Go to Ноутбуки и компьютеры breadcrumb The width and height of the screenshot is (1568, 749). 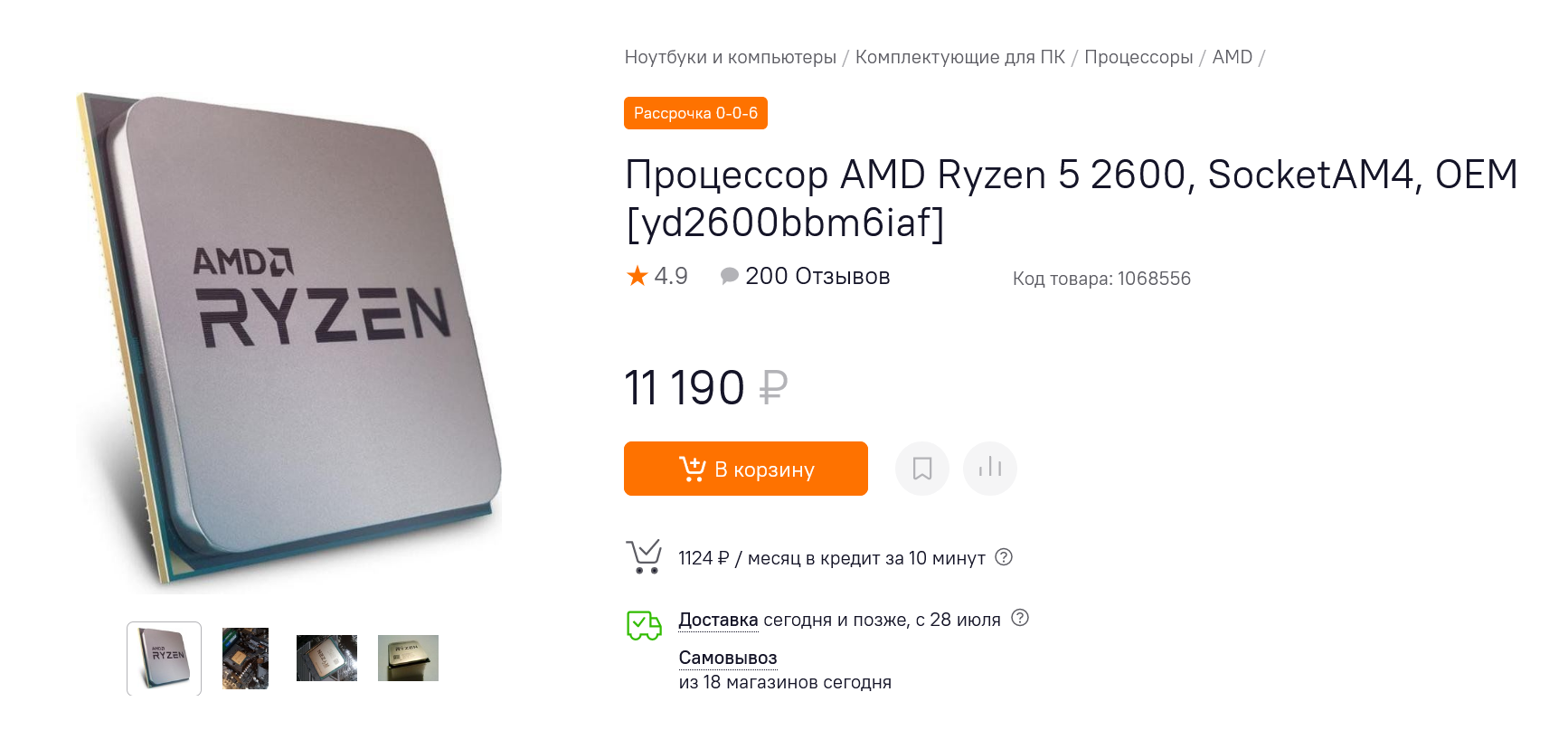tap(731, 57)
